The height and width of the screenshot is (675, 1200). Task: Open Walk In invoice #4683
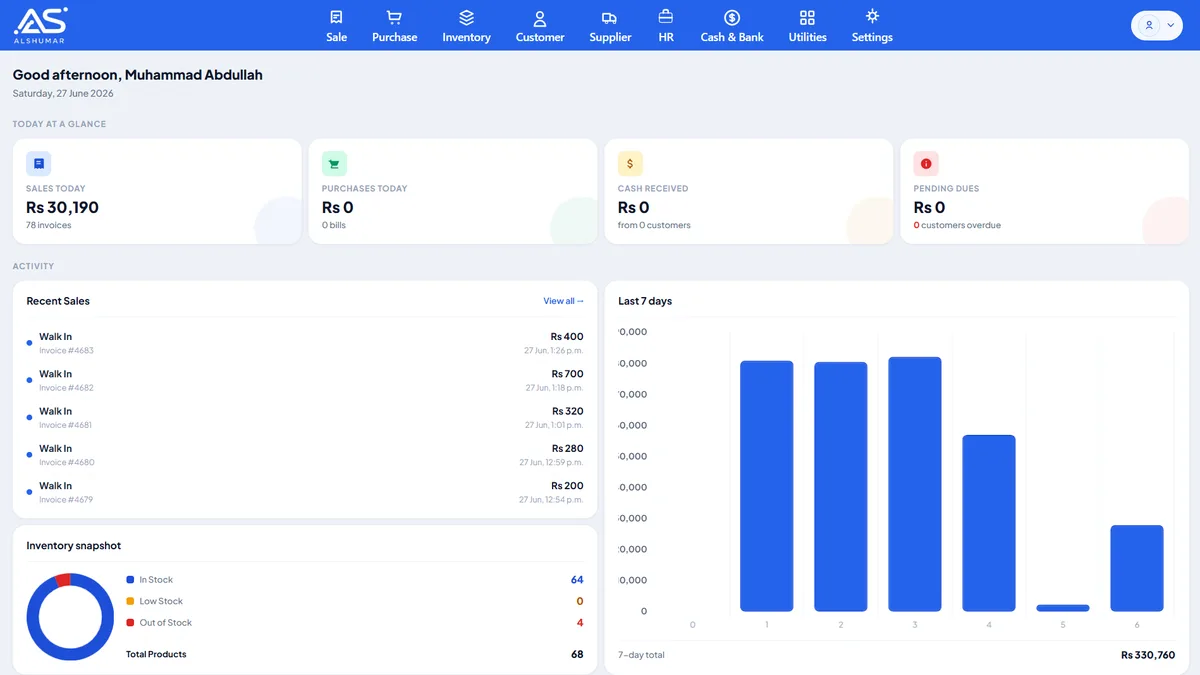click(305, 343)
